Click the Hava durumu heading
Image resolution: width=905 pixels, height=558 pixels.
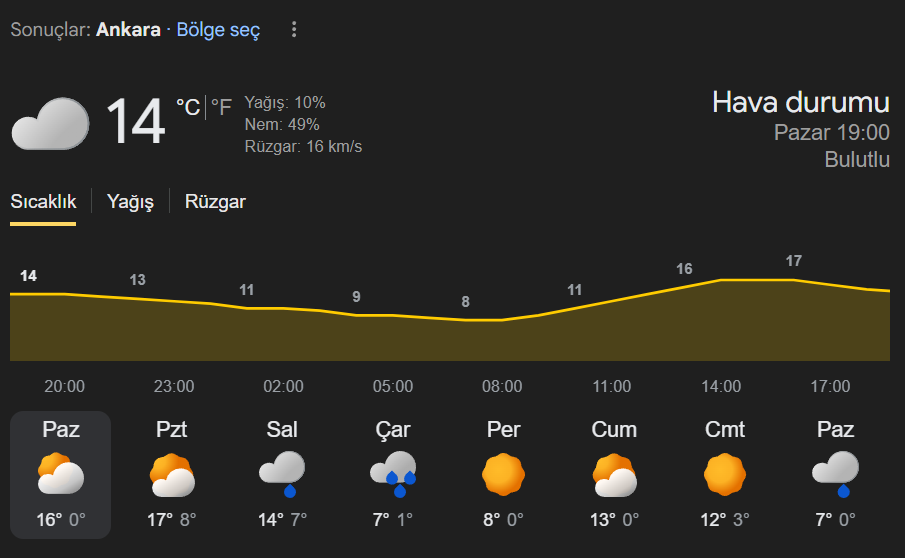(x=800, y=102)
